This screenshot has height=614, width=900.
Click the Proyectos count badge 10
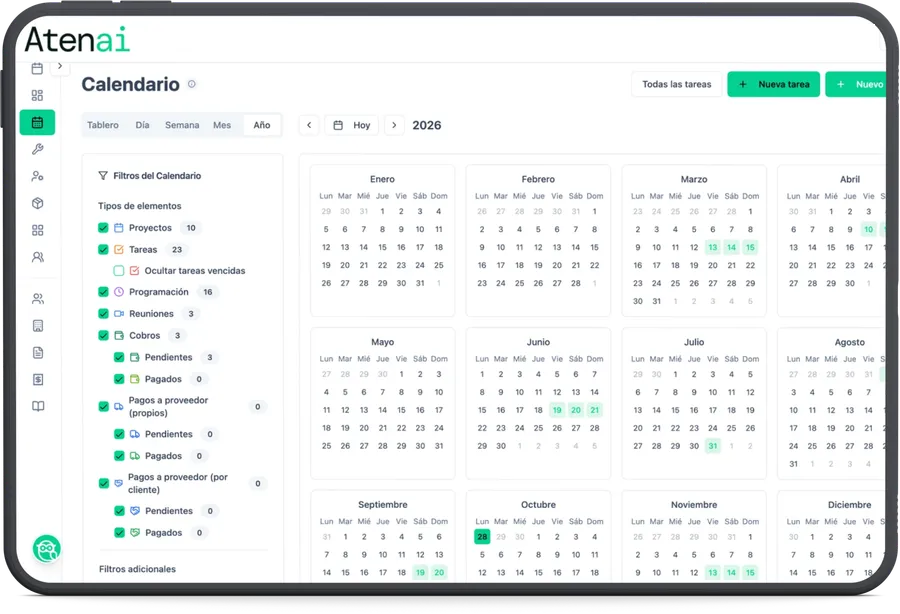[191, 228]
